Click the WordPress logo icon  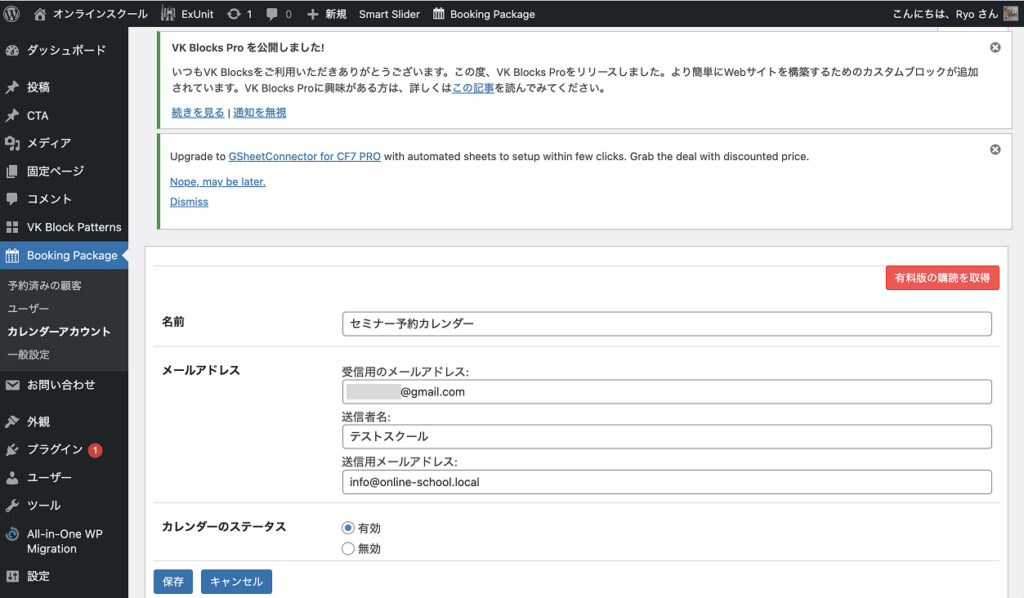pos(13,14)
